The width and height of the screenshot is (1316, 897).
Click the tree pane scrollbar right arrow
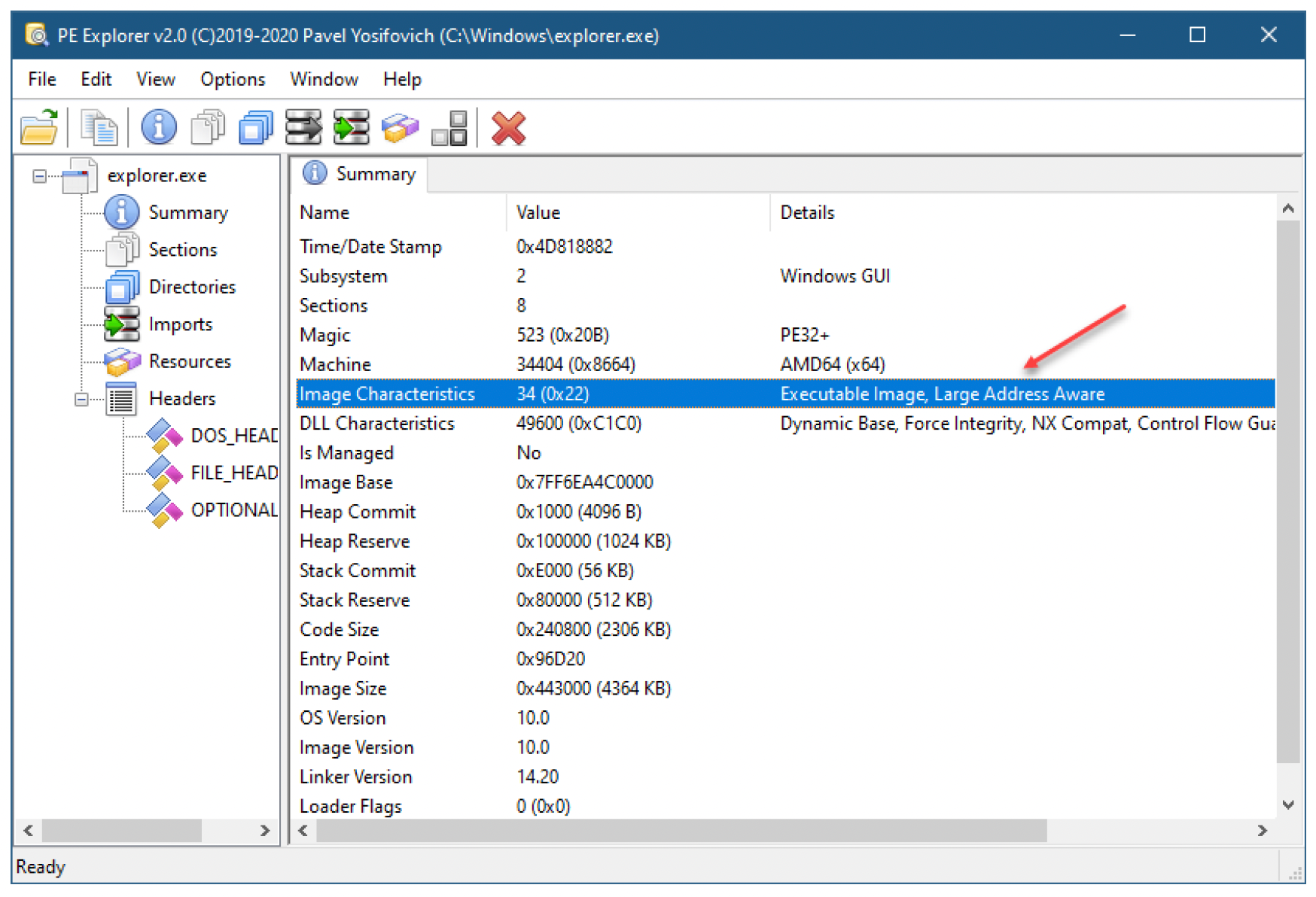pos(264,831)
